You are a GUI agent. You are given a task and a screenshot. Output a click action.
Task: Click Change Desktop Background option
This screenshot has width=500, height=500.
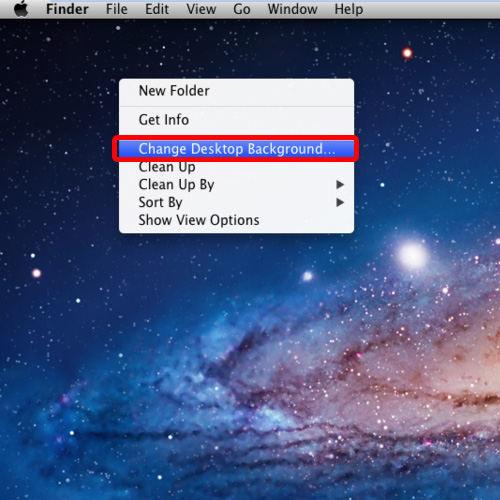pos(236,149)
